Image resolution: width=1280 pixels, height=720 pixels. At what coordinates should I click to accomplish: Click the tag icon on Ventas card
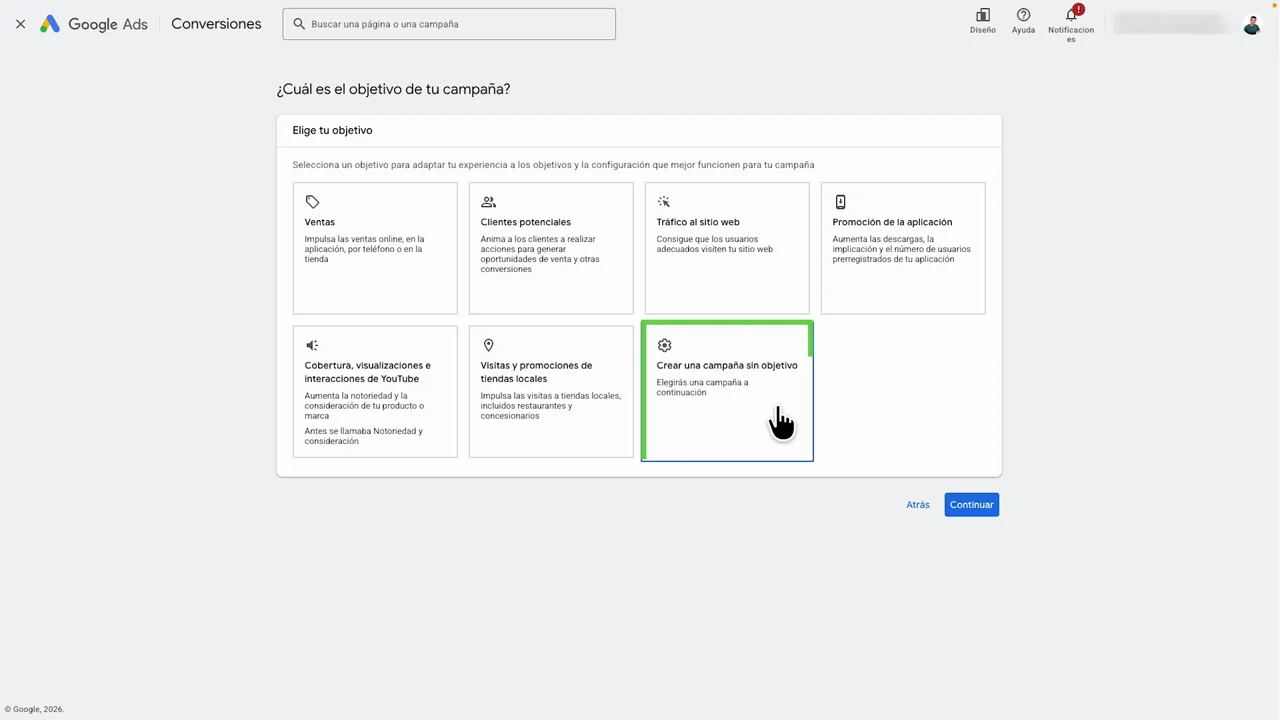click(x=312, y=202)
